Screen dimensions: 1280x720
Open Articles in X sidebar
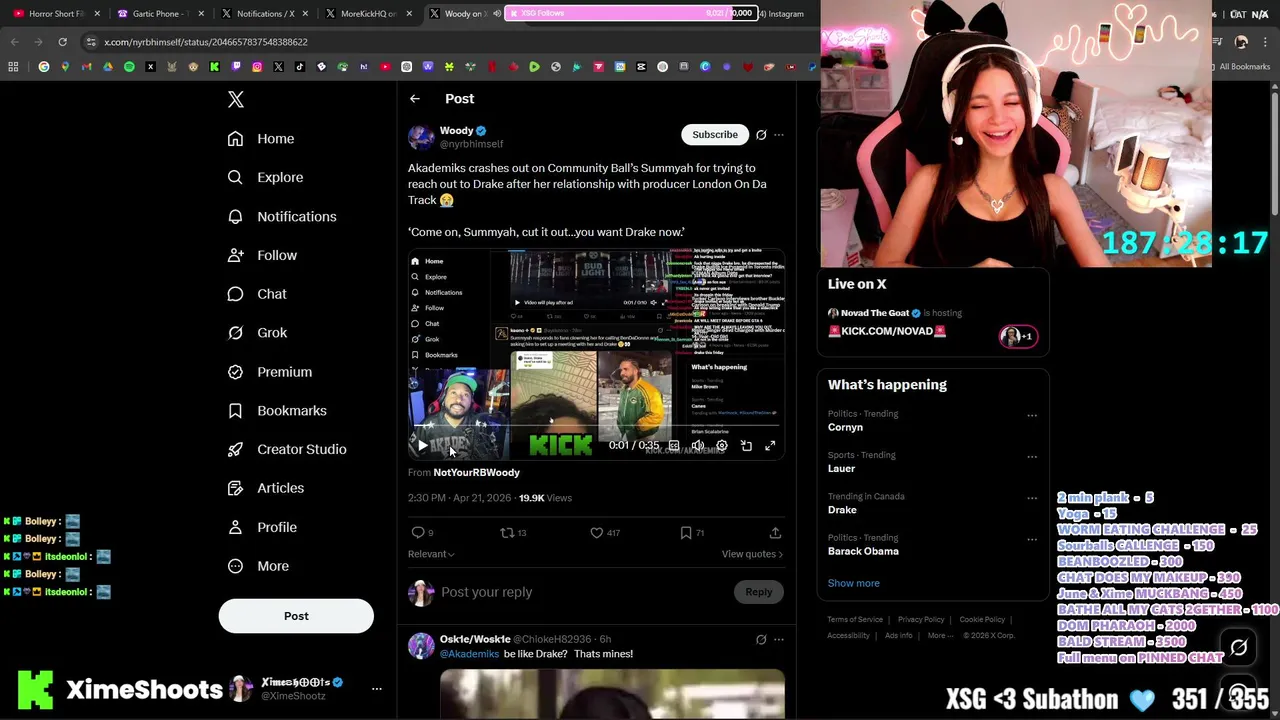(266, 488)
